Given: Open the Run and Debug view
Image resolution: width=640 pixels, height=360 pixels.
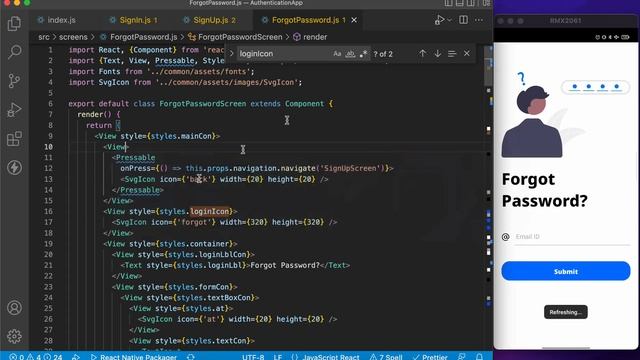Looking at the screenshot, I should pyautogui.click(x=14, y=110).
